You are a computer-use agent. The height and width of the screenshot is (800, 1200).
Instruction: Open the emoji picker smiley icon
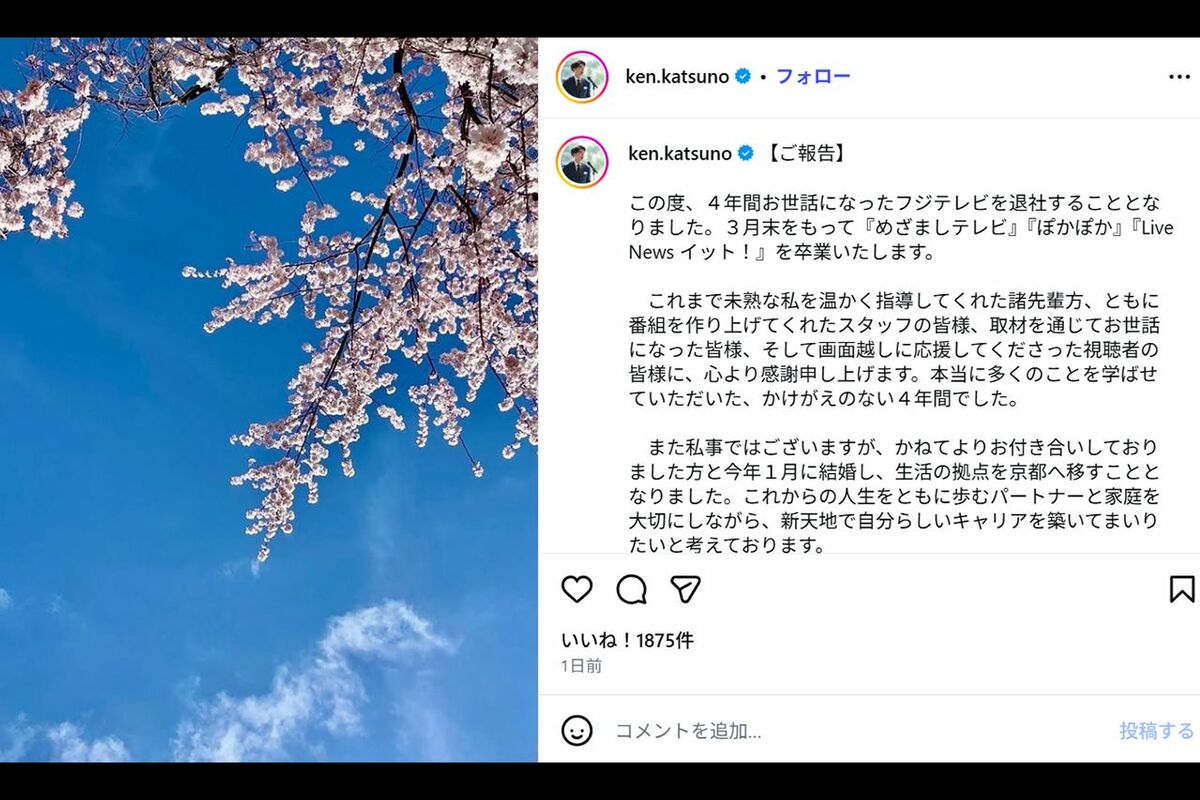[577, 731]
